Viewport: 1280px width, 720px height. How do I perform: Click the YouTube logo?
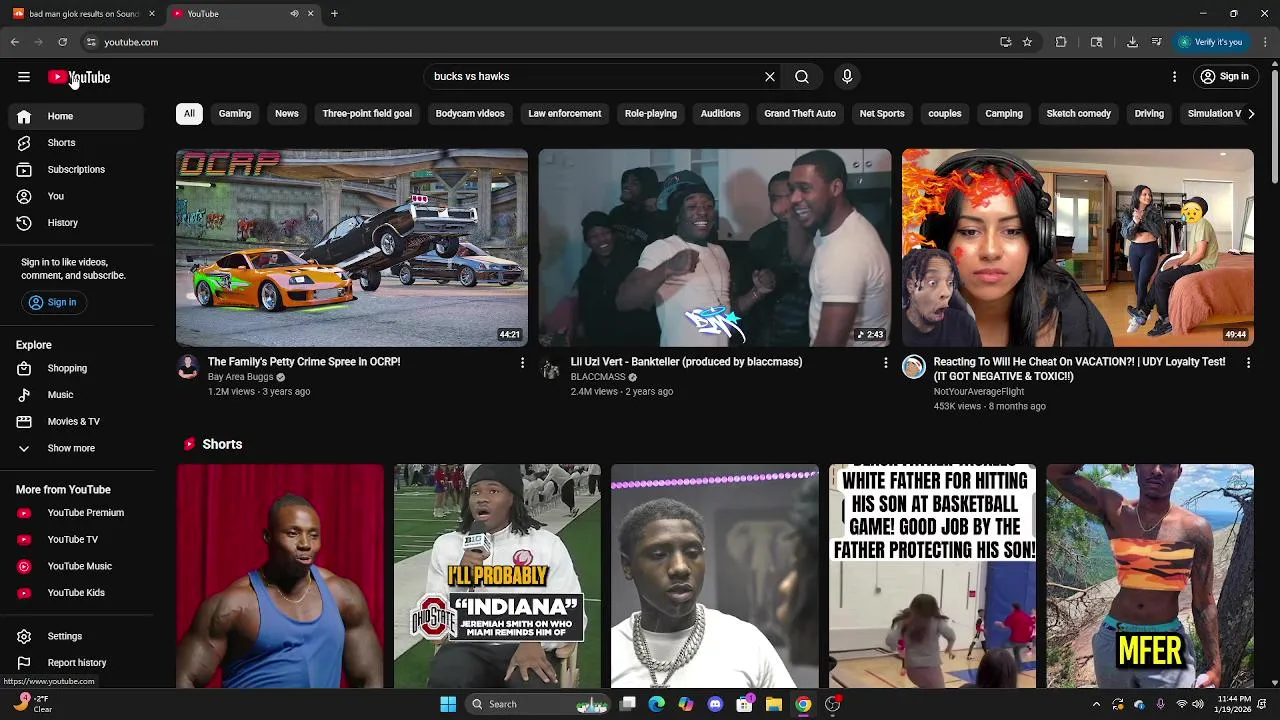pyautogui.click(x=79, y=77)
